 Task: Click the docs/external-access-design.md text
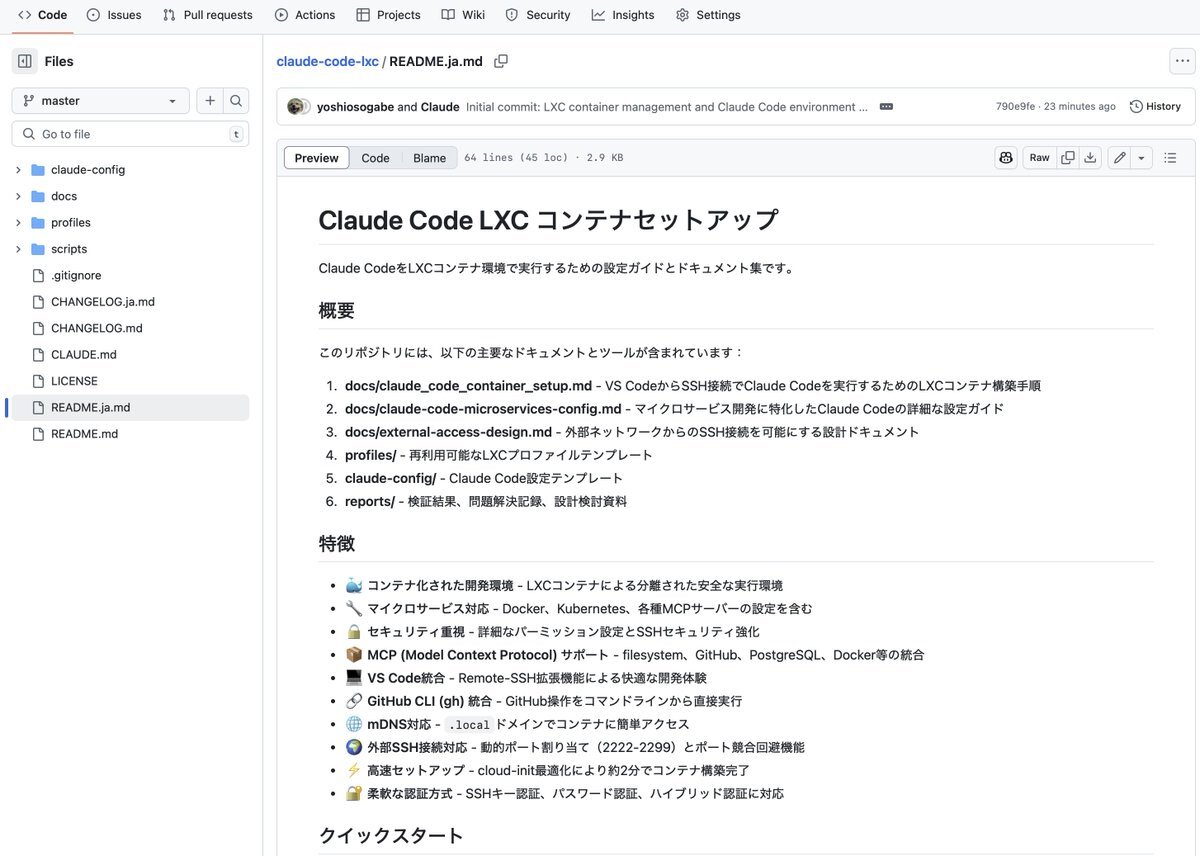coord(448,432)
